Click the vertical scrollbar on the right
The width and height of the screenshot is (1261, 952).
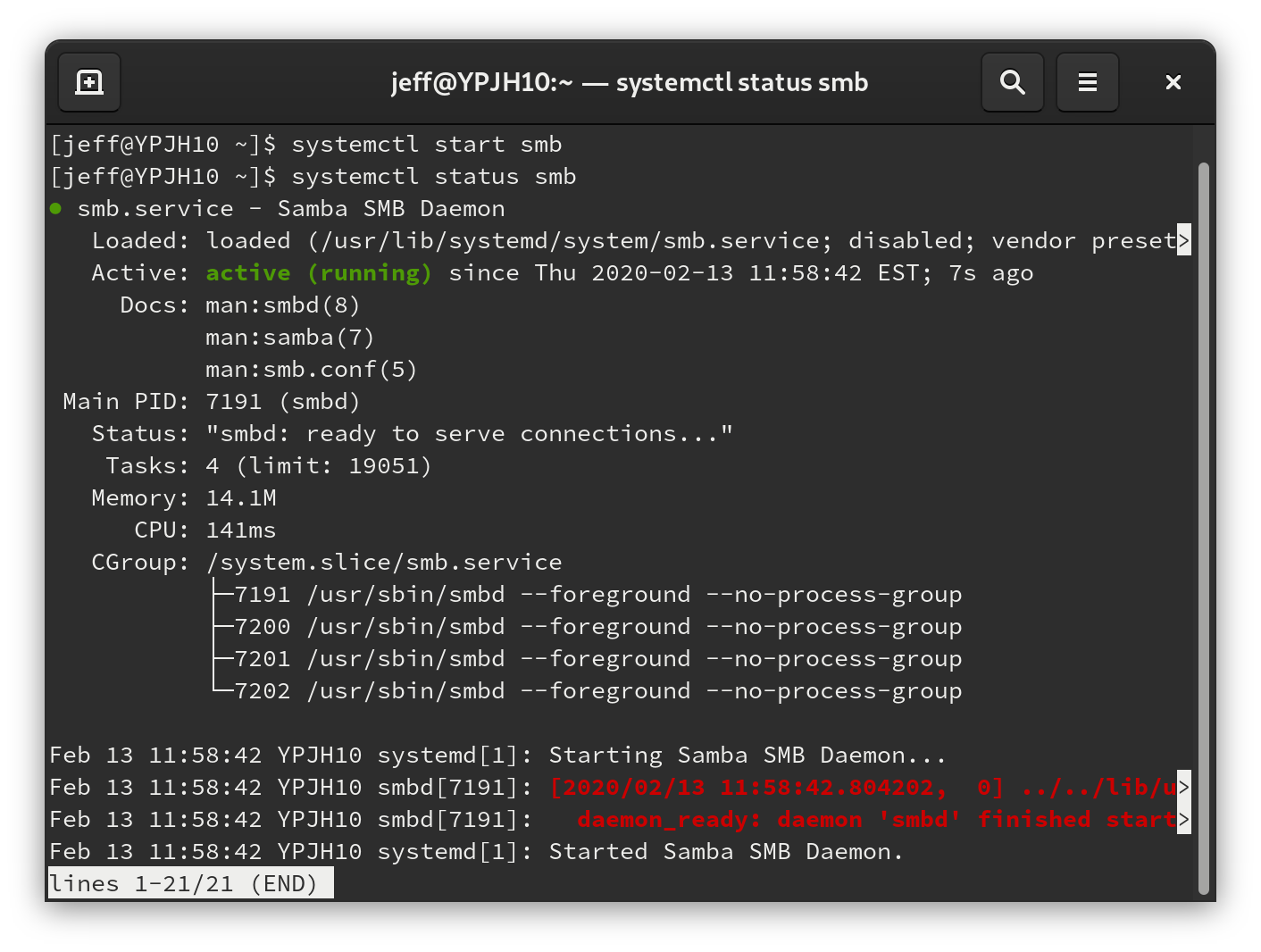tap(1203, 527)
